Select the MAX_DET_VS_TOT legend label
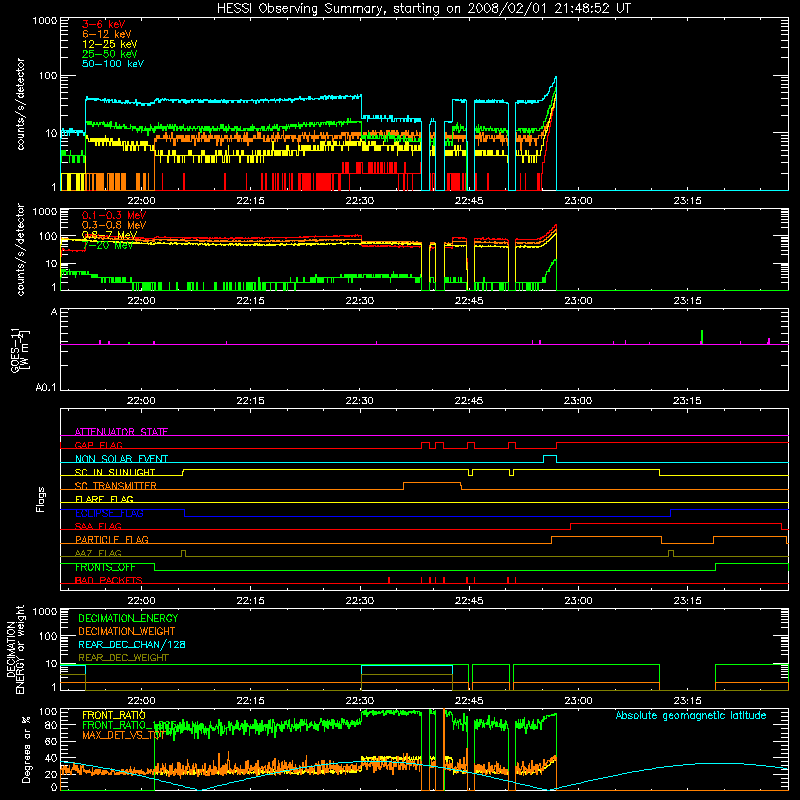Image resolution: width=800 pixels, height=800 pixels. coord(123,735)
